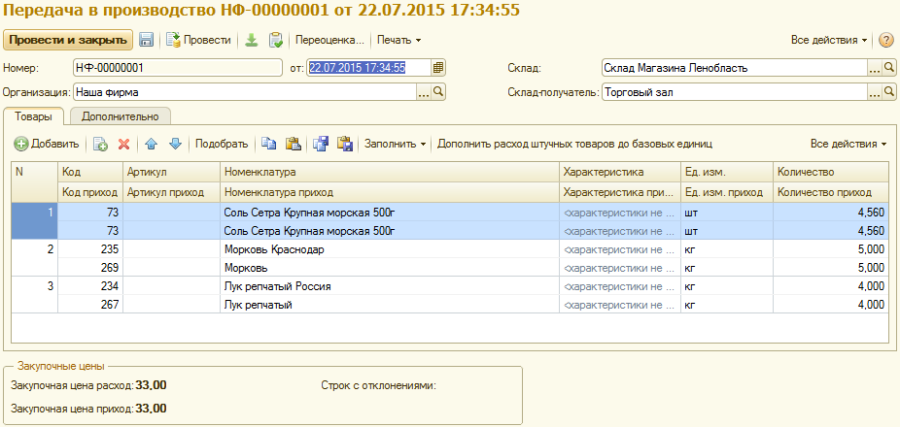Click ellipsis select button of Склад field
The image size is (900, 427).
(x=874, y=68)
